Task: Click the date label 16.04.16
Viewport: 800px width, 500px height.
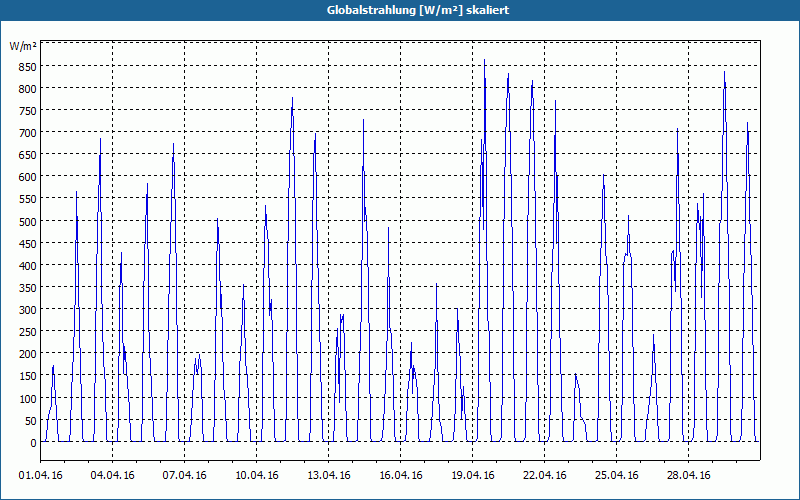Action: 401,476
